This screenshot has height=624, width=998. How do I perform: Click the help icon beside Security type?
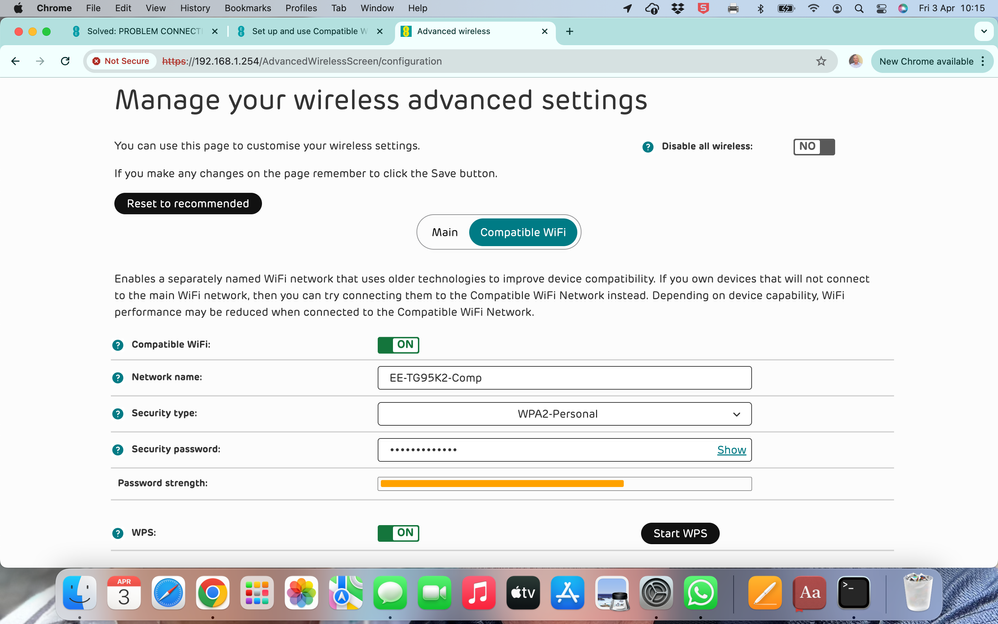118,414
